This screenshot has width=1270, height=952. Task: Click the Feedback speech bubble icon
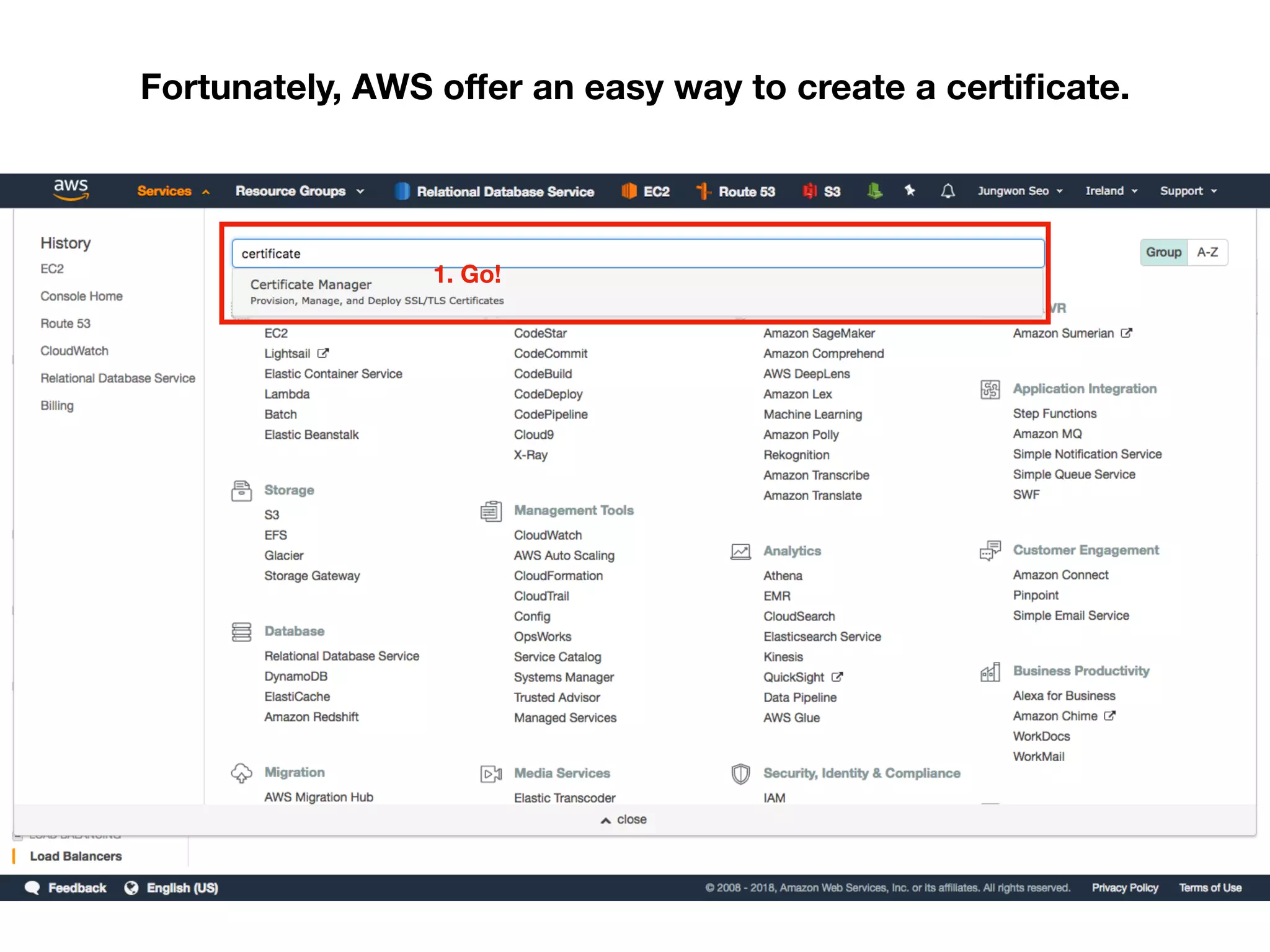point(32,888)
